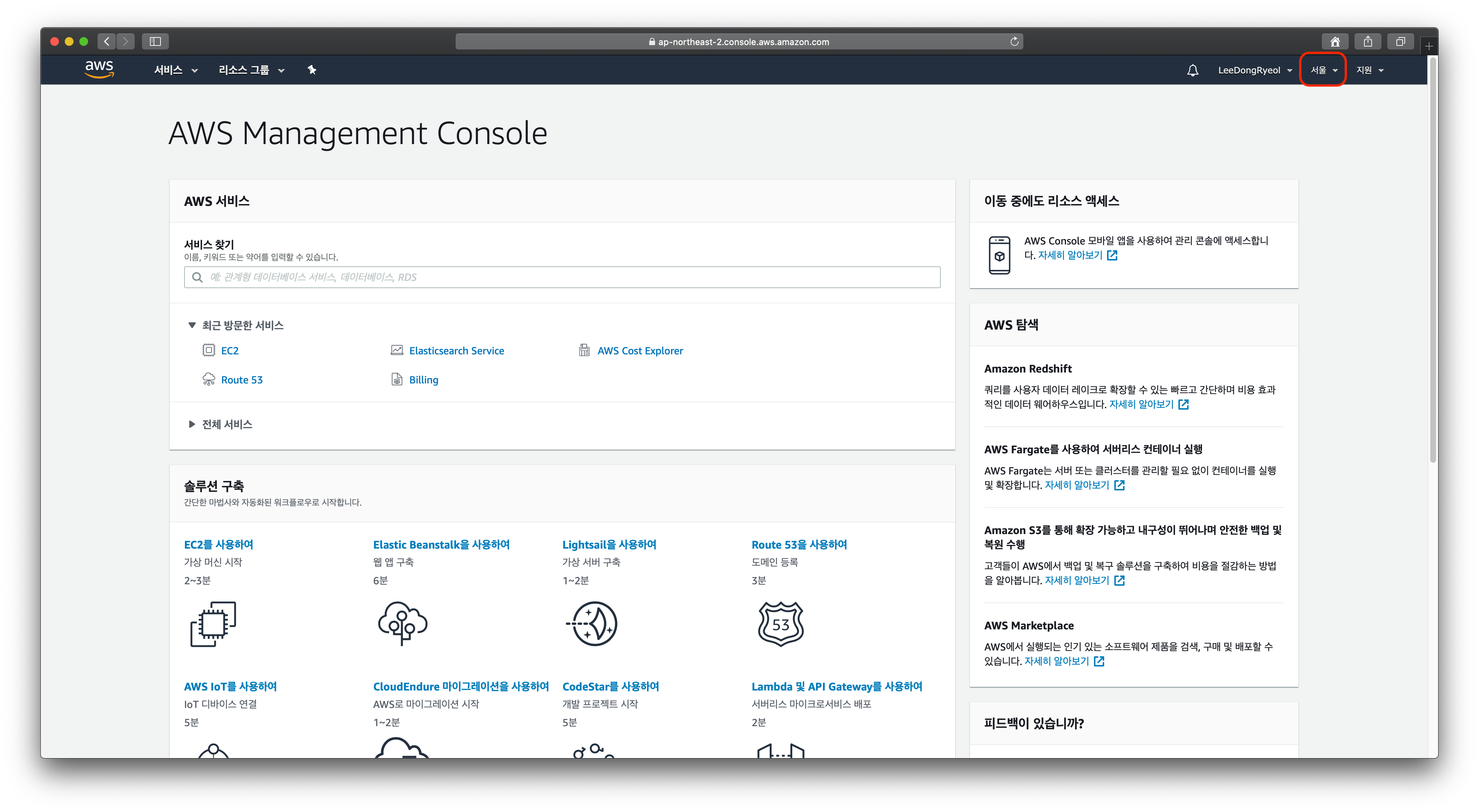The width and height of the screenshot is (1479, 812).
Task: Open the notifications bell icon
Action: point(1193,70)
